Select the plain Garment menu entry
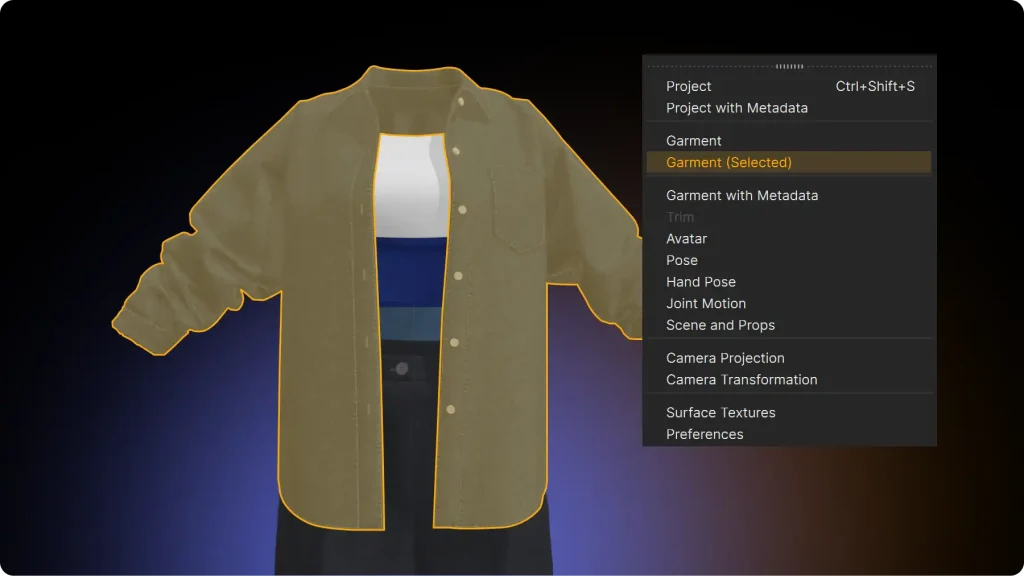1024x576 pixels. pos(694,141)
